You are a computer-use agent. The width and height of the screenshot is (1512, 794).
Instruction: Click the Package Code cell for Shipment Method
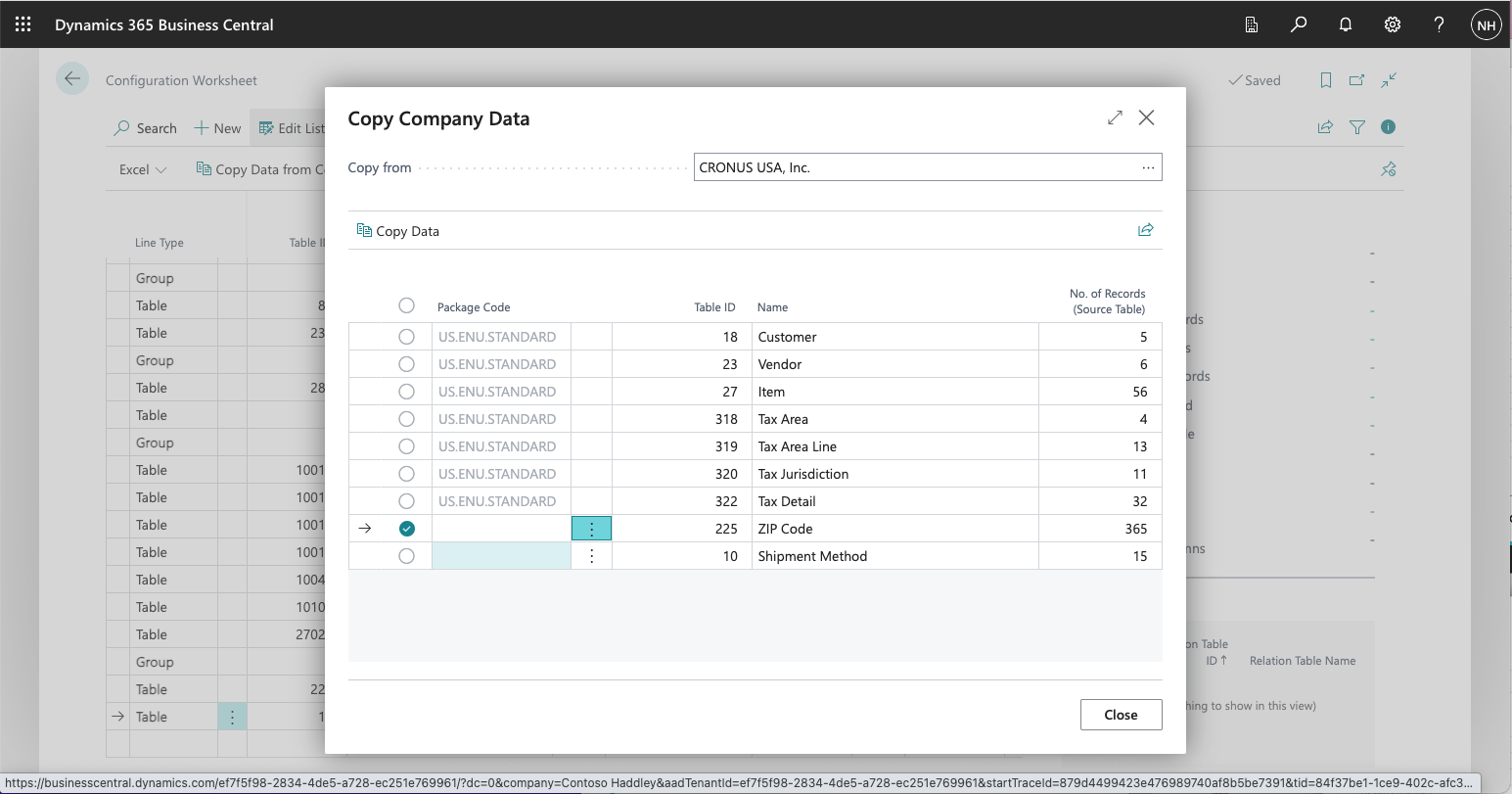[501, 556]
